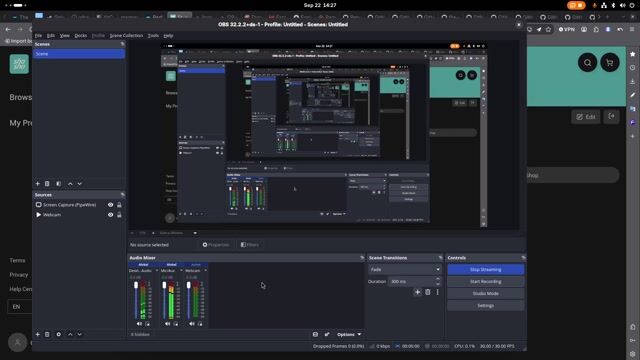Open source properties gear icon in Sources
The height and width of the screenshot is (360, 640).
coord(59,334)
